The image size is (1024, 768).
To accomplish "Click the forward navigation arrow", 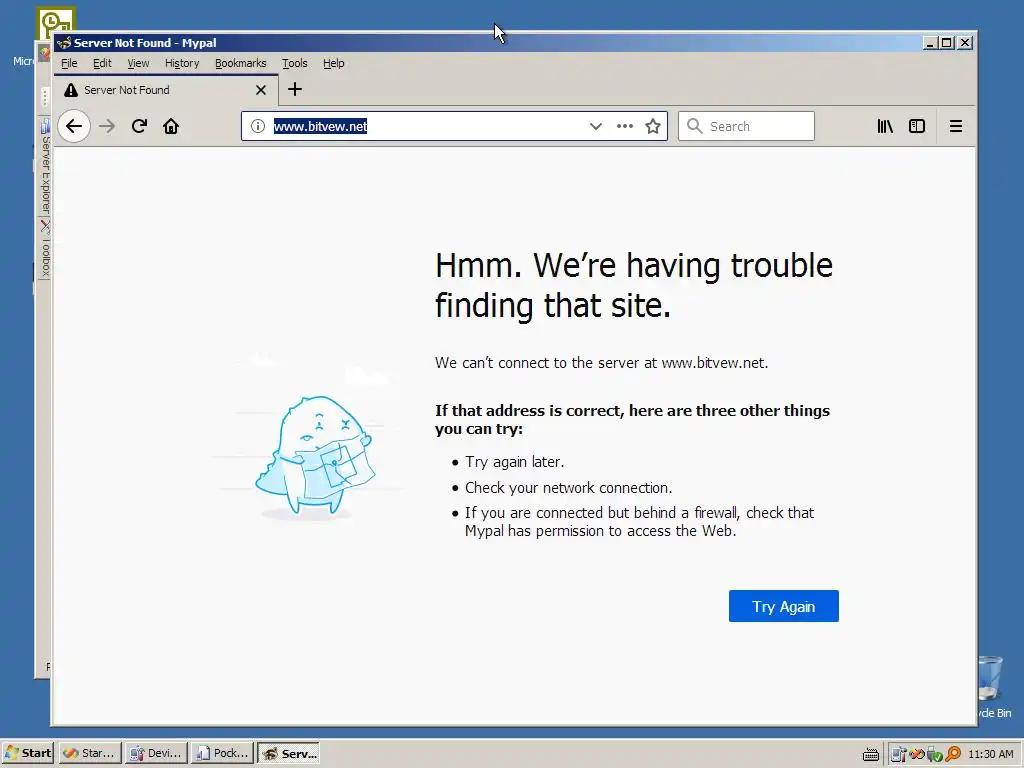I will [x=106, y=126].
